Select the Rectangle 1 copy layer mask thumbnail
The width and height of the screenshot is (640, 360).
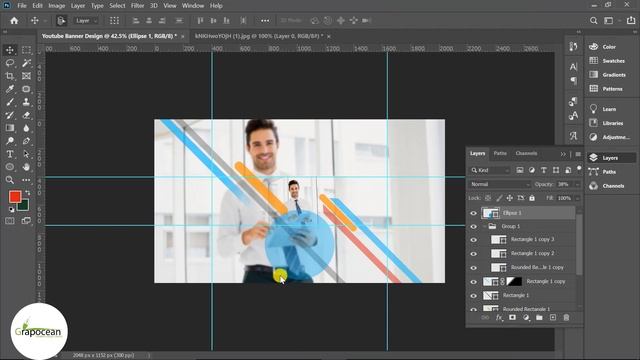pos(514,282)
